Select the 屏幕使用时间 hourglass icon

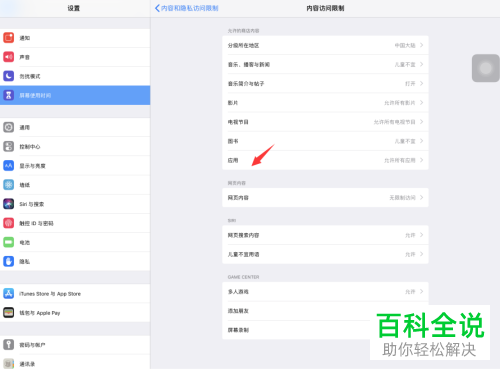coord(9,95)
